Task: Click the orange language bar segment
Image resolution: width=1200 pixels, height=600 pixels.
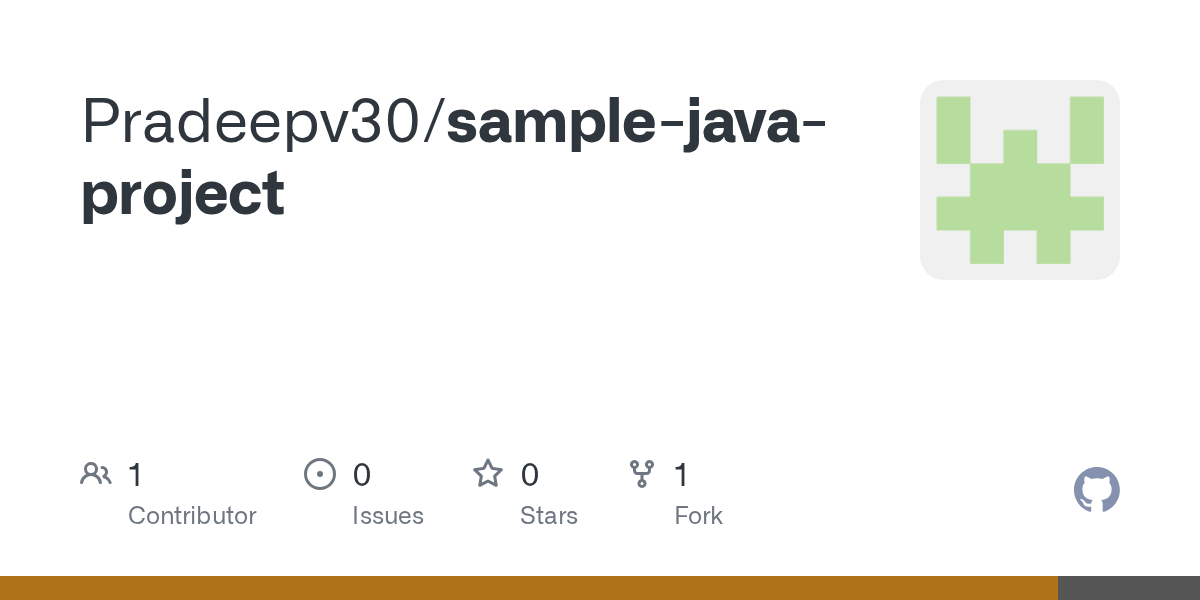Action: pyautogui.click(x=529, y=588)
